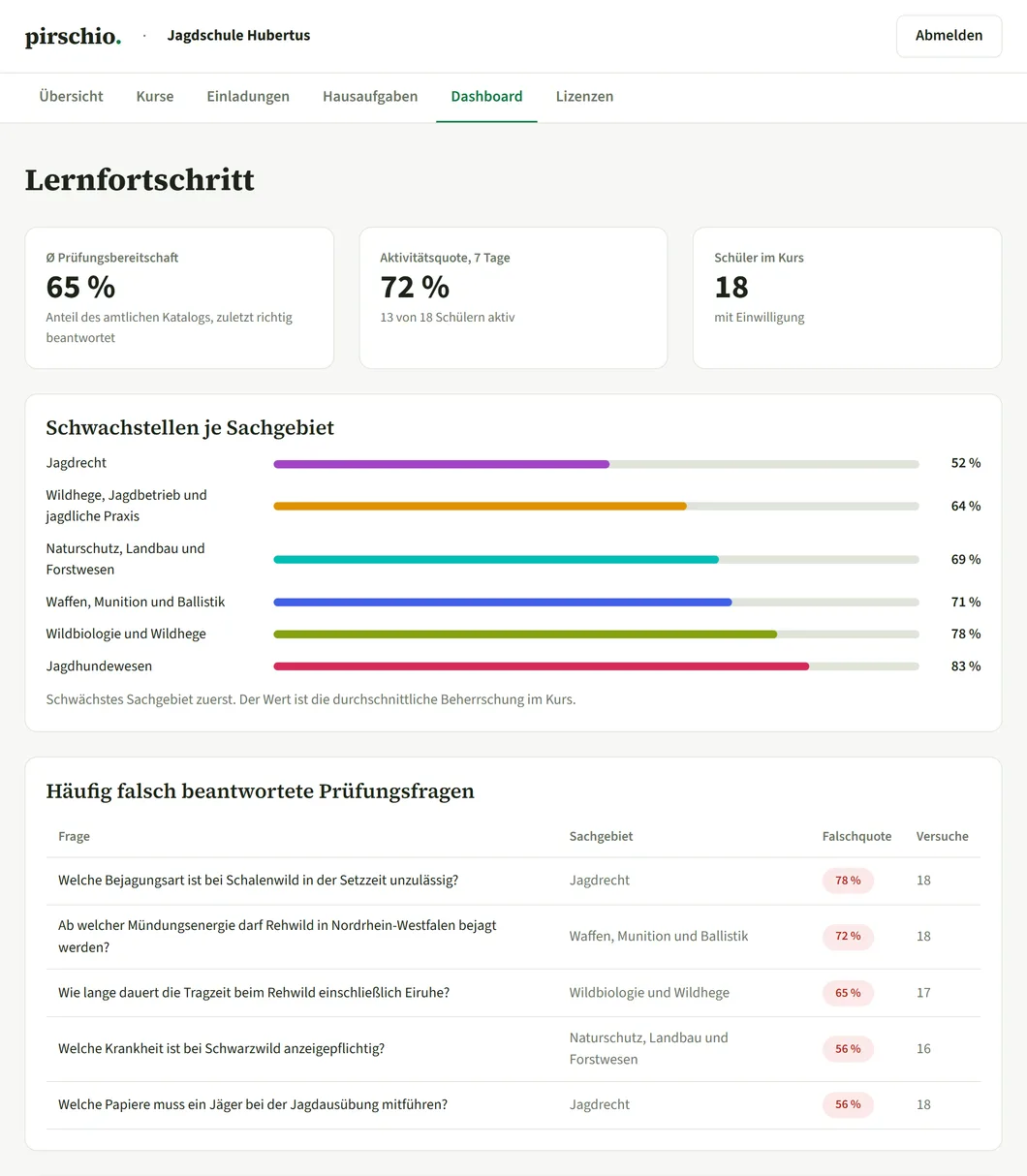Open the Hausaufgaben tab
This screenshot has height=1176, width=1027.
coord(370,97)
